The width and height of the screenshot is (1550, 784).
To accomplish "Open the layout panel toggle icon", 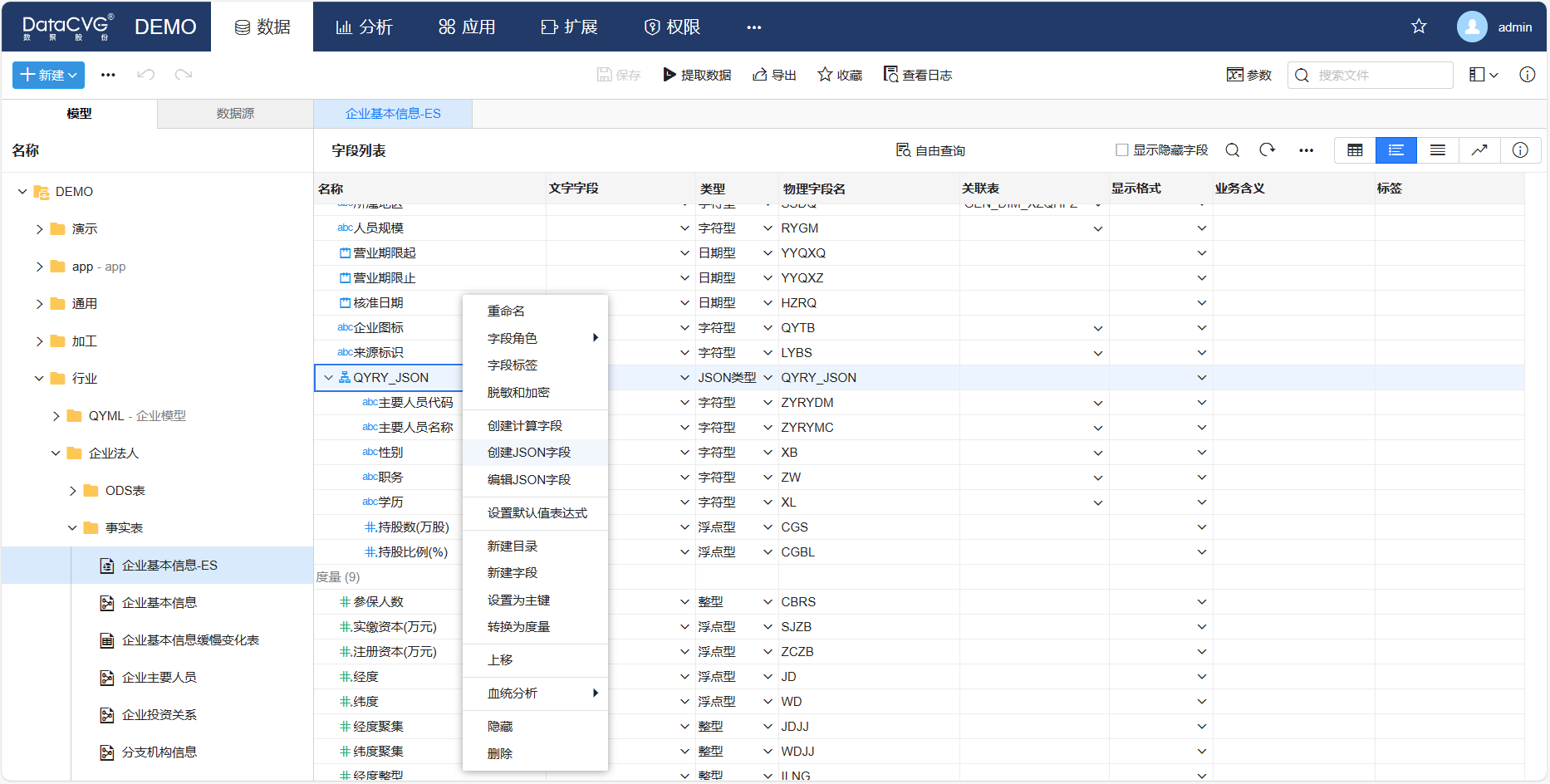I will (1484, 75).
